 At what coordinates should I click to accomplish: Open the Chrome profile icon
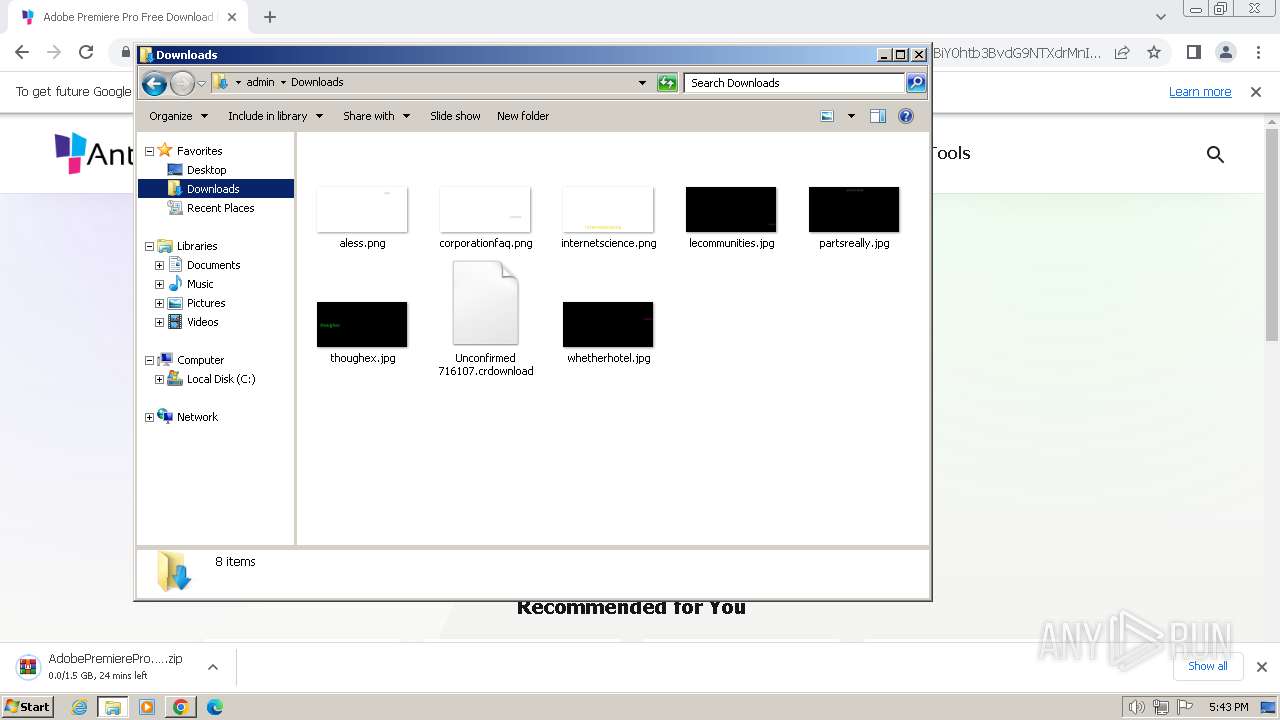[1225, 52]
